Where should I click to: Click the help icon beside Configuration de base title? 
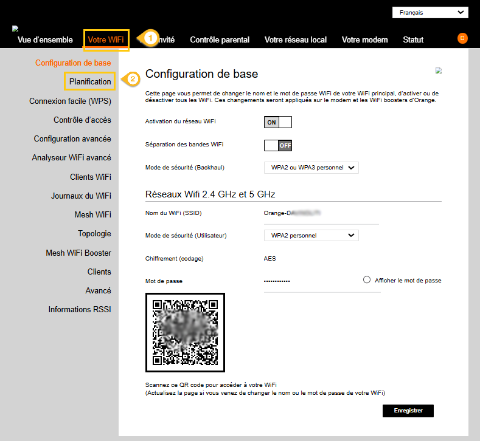click(439, 70)
